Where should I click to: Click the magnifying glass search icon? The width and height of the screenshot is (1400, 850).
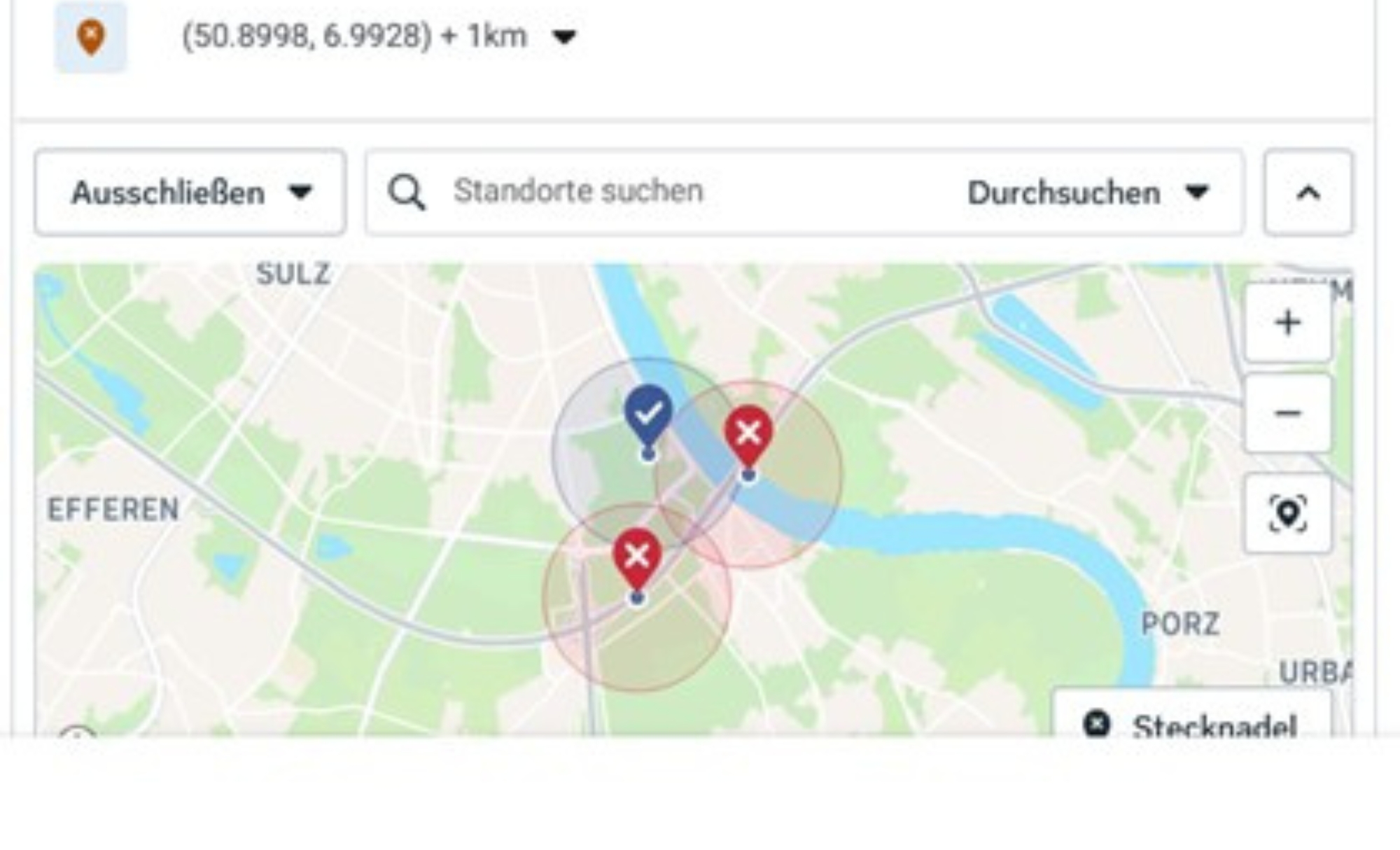click(407, 192)
